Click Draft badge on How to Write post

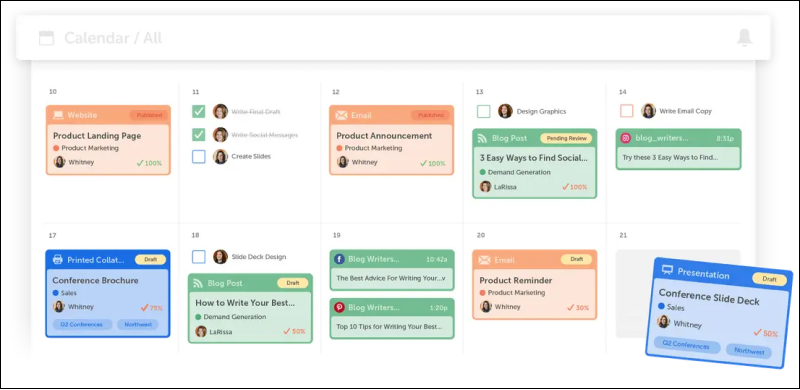point(293,283)
